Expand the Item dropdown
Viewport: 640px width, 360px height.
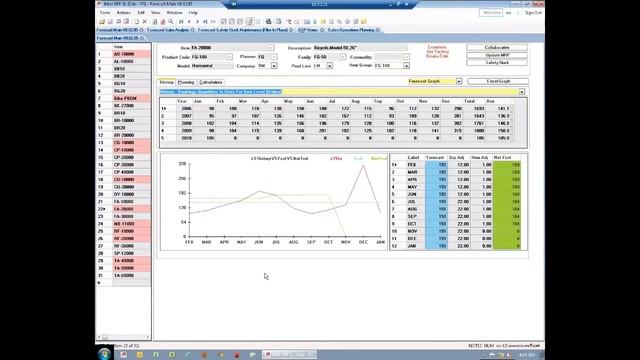tap(270, 48)
